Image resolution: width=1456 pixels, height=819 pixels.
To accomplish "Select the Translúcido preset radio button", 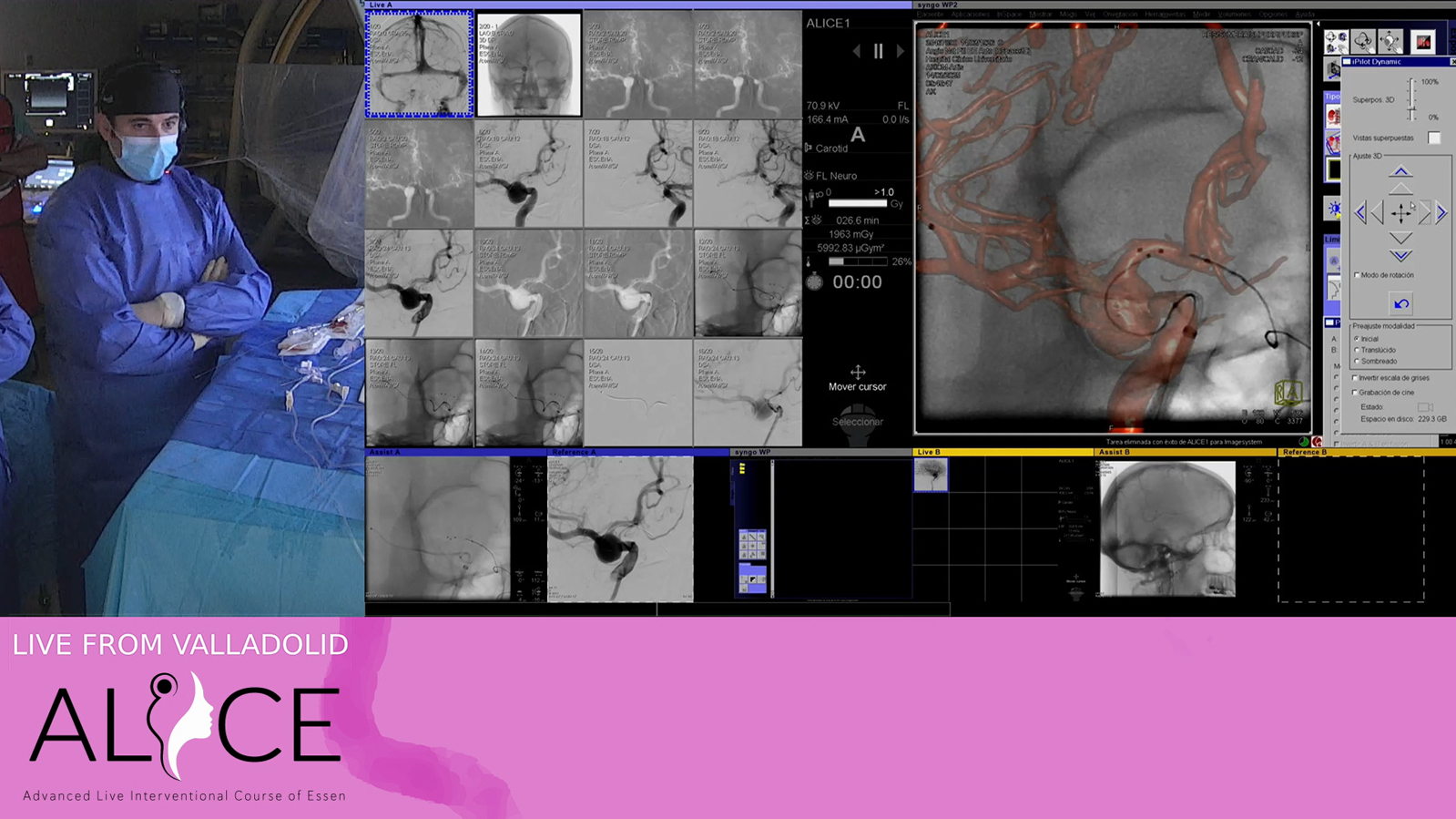I will click(x=1357, y=350).
